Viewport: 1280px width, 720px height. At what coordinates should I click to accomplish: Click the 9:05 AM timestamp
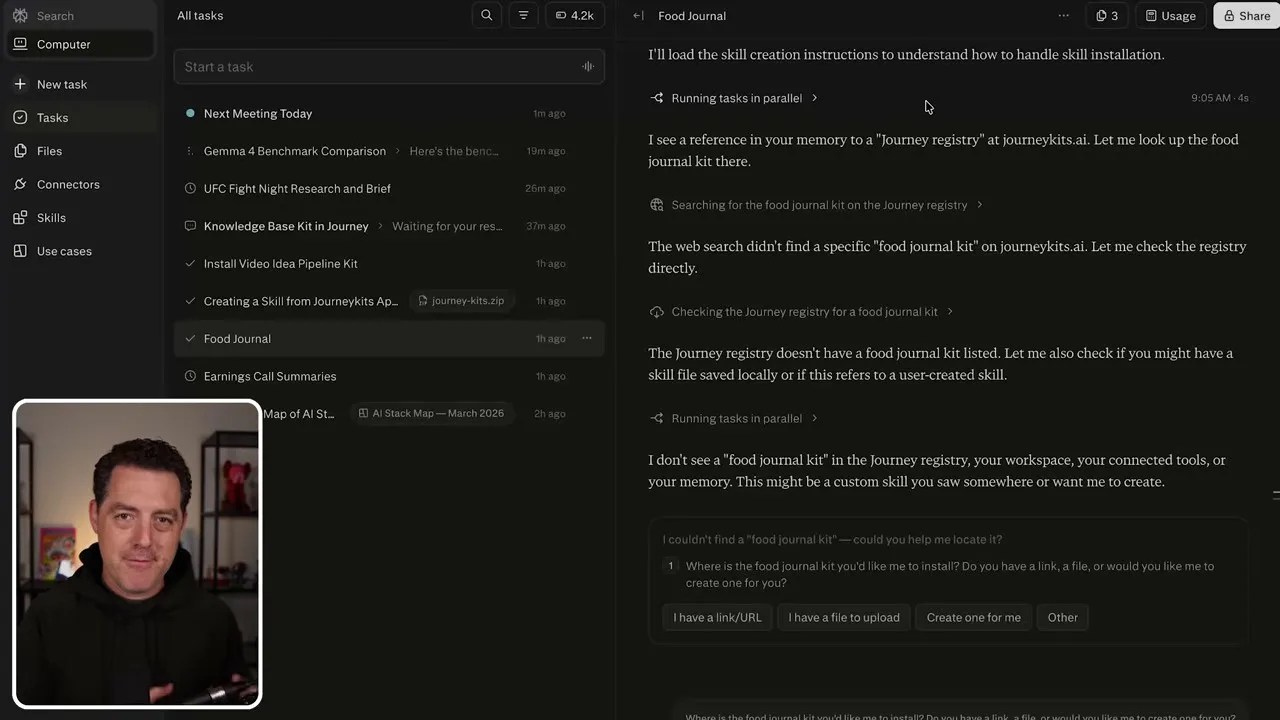pos(1211,98)
